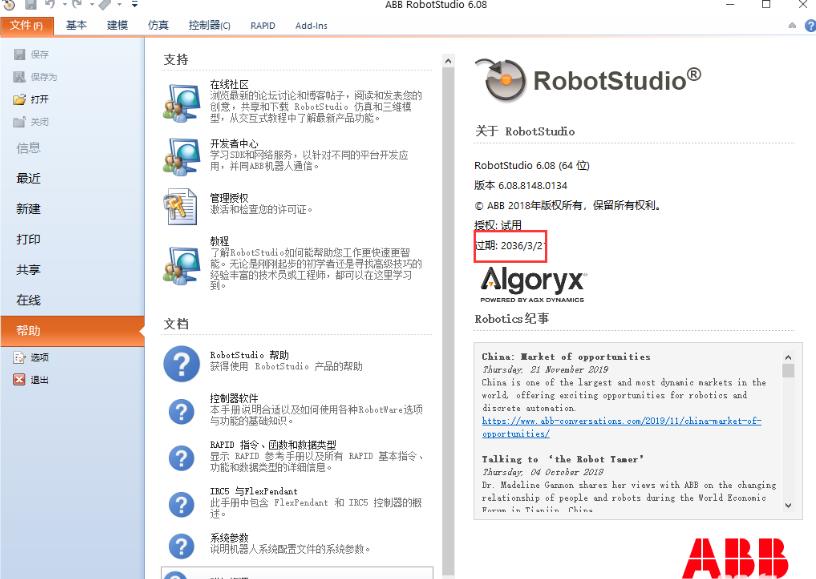
Task: Click the 管理授权 license icon
Action: pos(180,206)
